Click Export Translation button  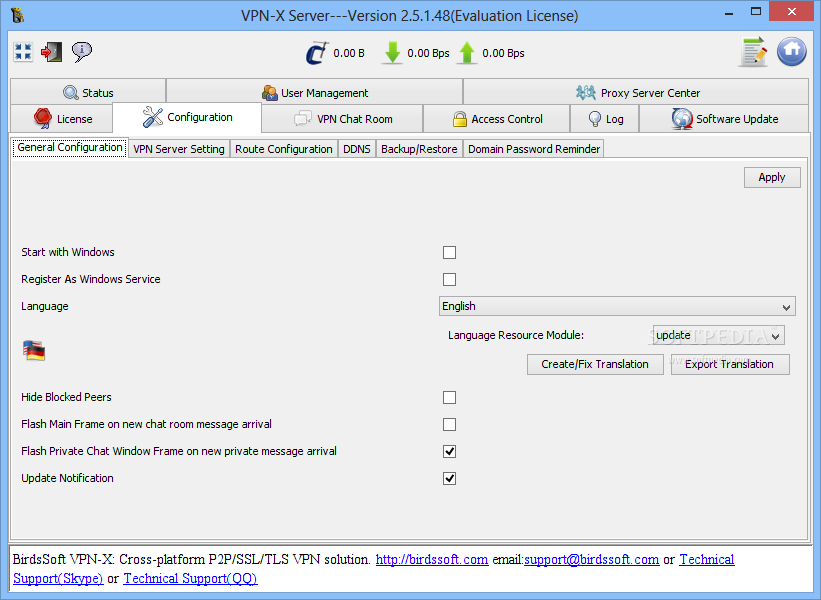(730, 364)
